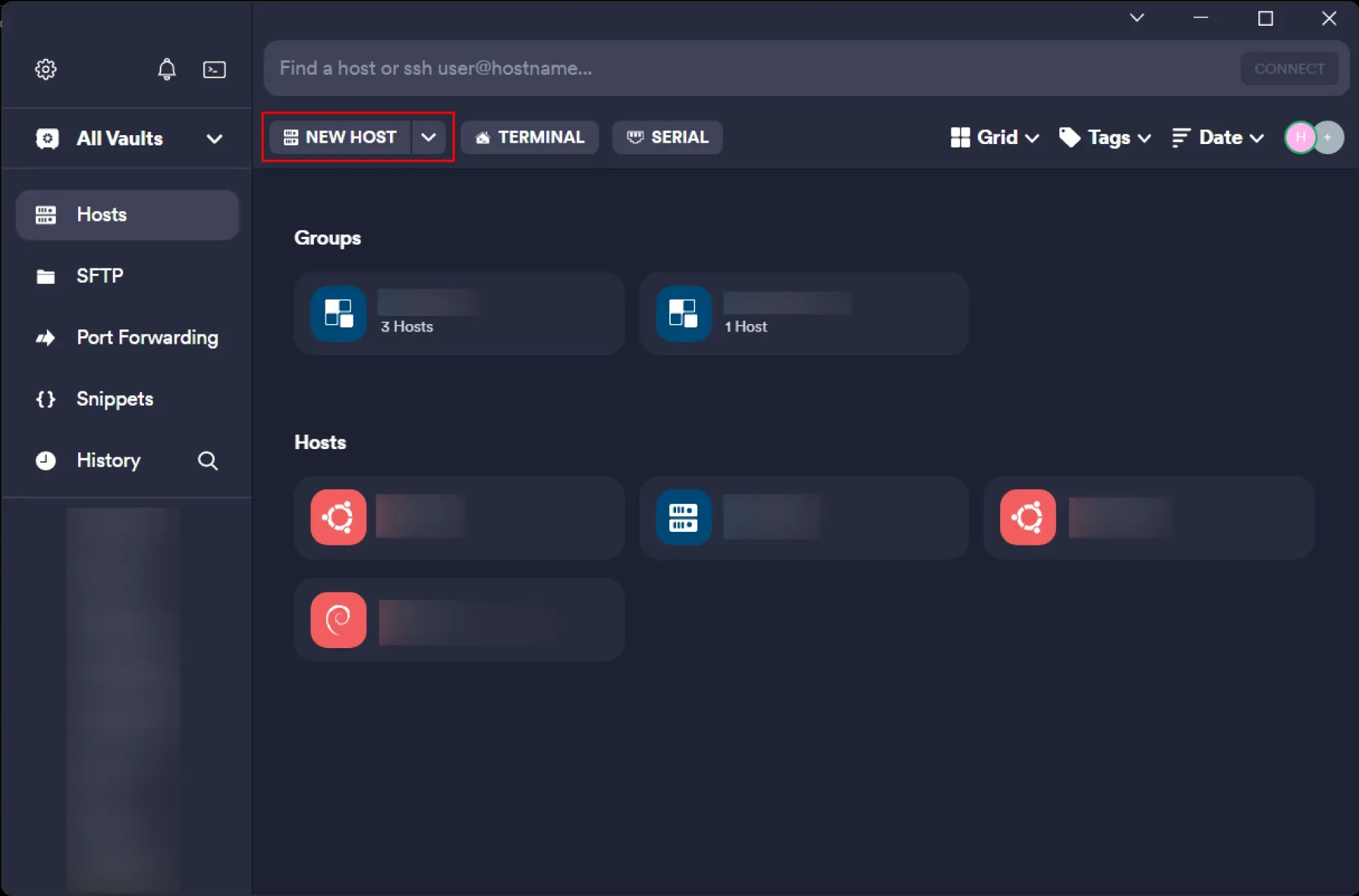Click the Debian host card icon
The image size is (1359, 896).
point(338,619)
